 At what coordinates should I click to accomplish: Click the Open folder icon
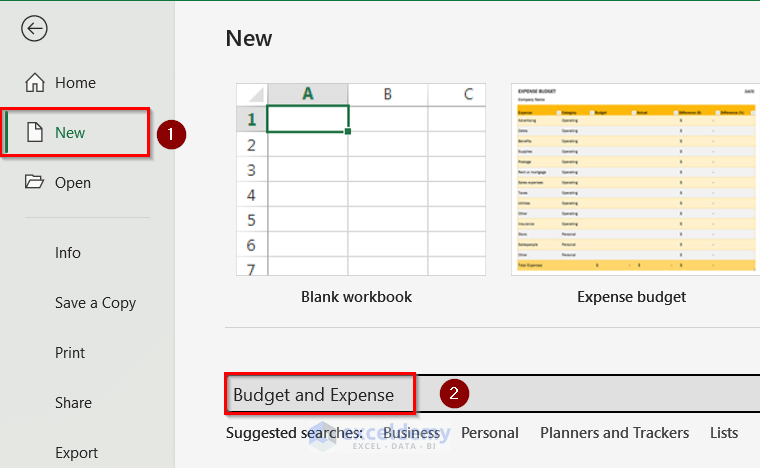tap(35, 183)
